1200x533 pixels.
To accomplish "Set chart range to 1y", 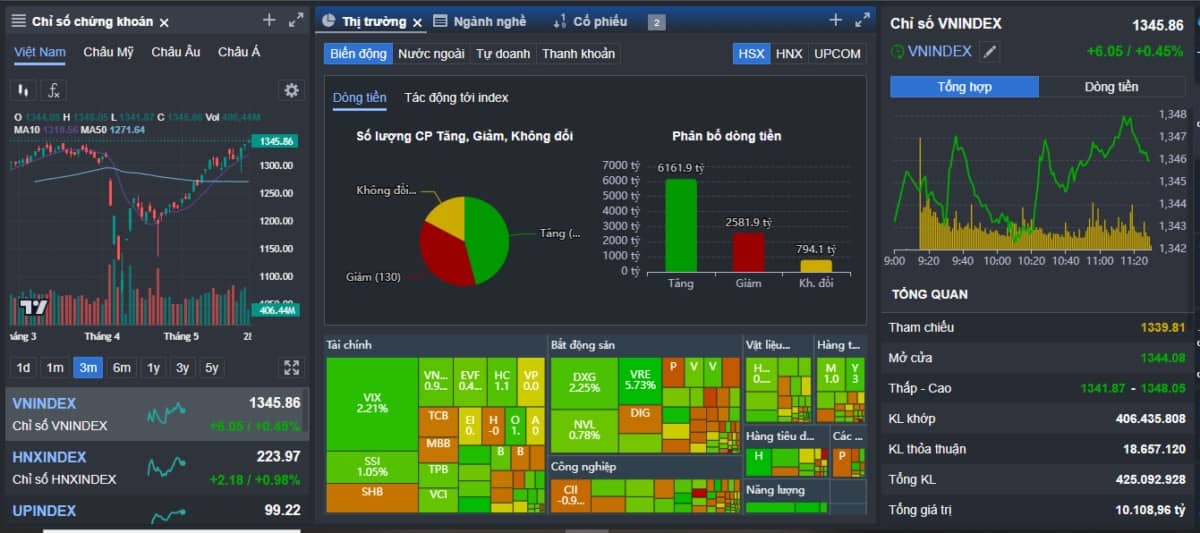I will (153, 367).
